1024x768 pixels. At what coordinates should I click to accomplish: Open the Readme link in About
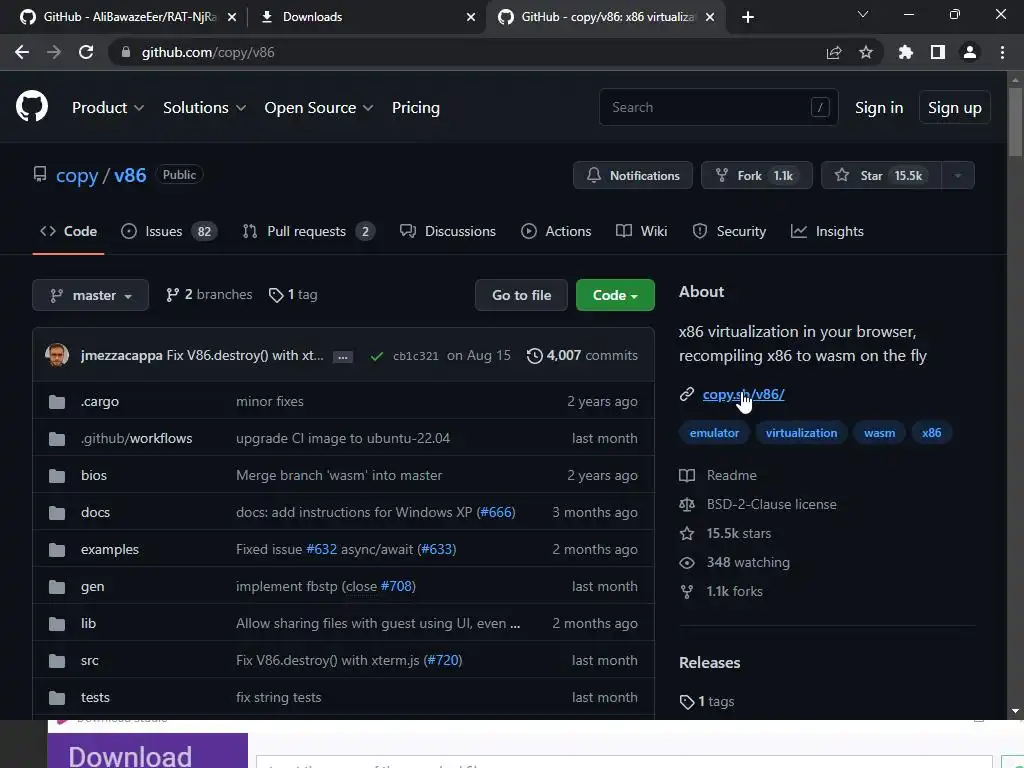[x=731, y=475]
